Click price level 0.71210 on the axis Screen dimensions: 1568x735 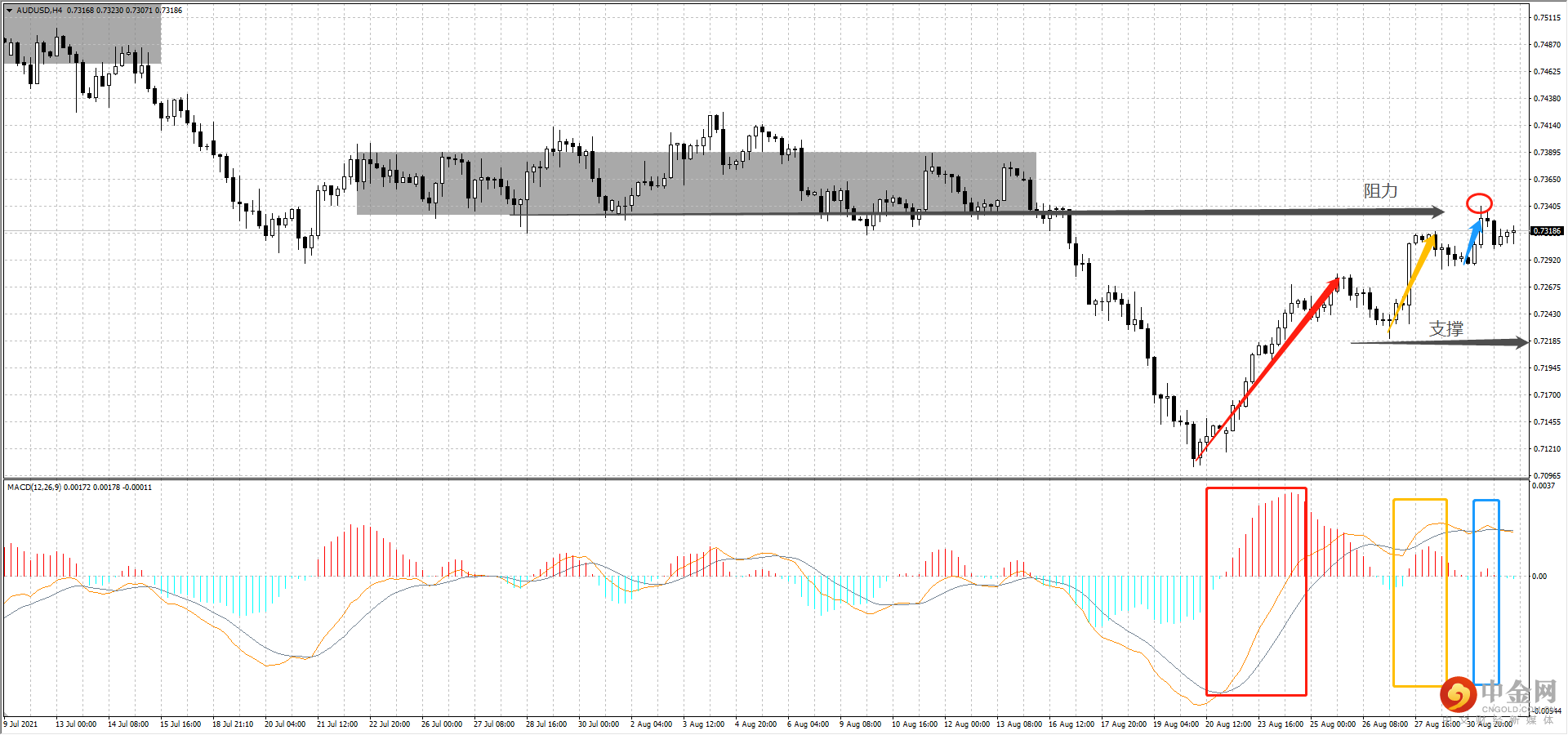(1547, 449)
